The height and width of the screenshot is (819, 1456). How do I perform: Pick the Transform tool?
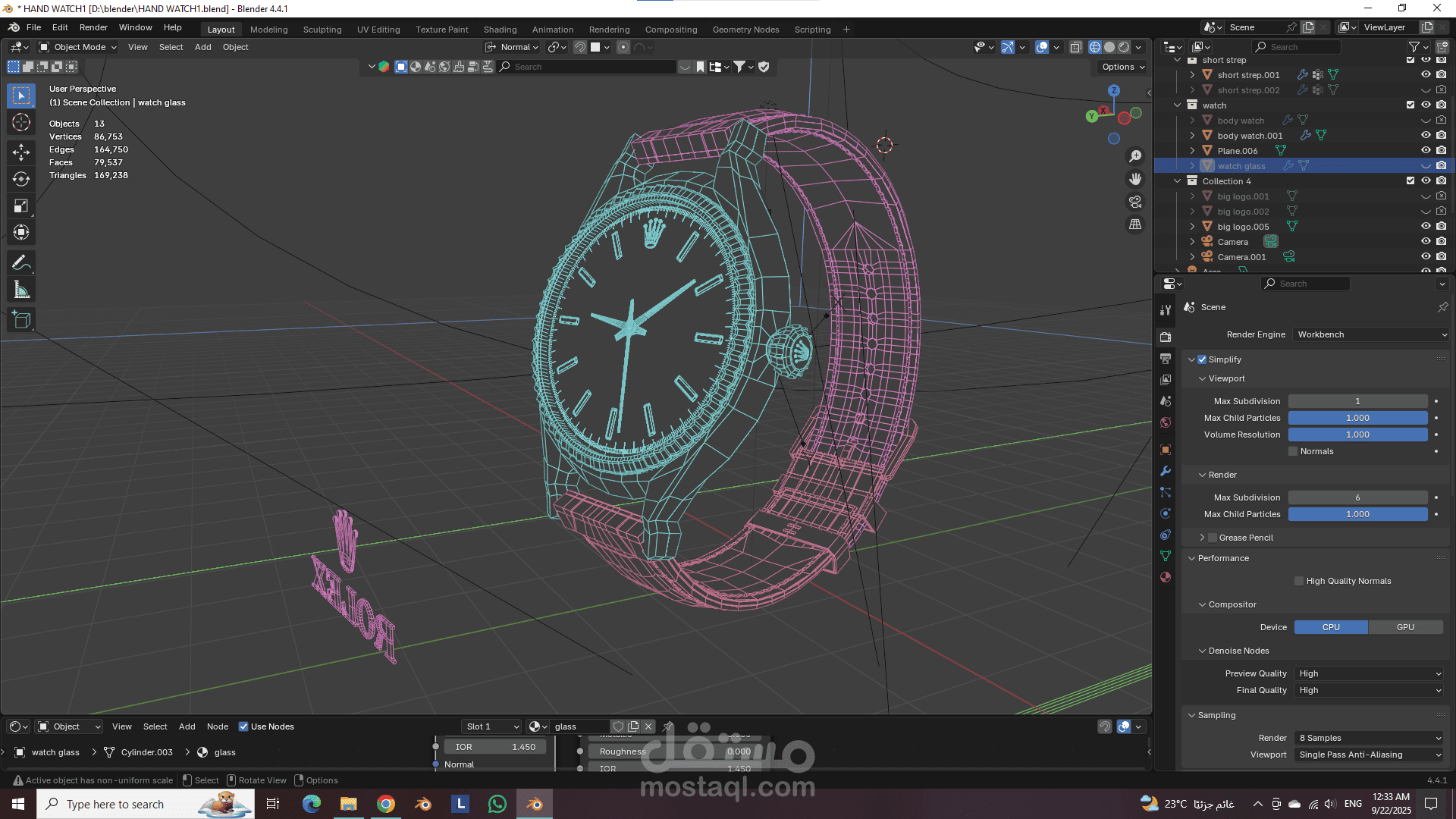(x=21, y=232)
